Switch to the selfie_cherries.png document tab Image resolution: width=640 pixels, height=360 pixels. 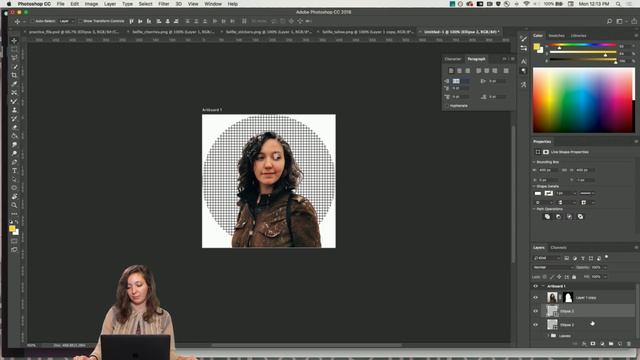point(173,32)
